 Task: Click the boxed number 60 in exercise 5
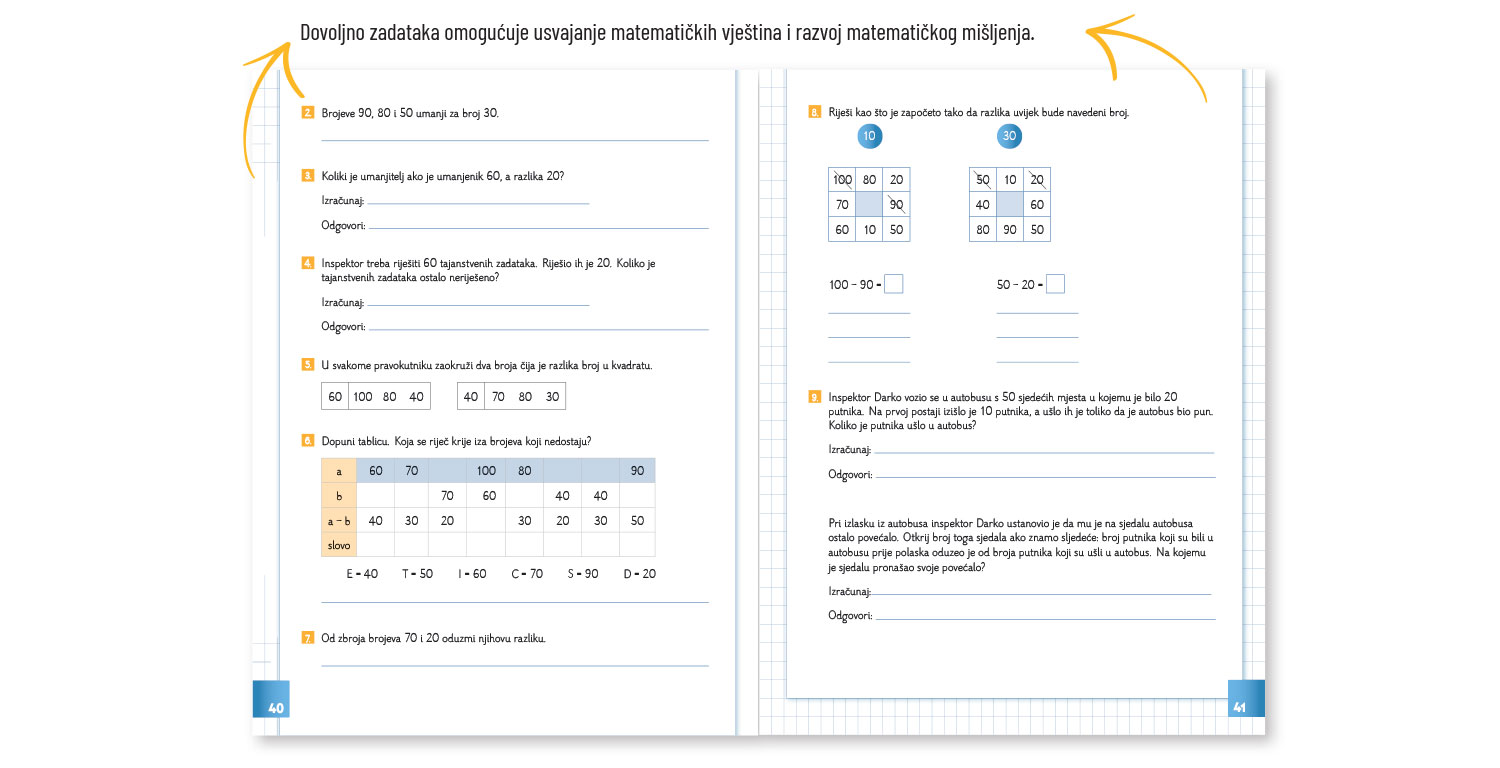[x=335, y=397]
